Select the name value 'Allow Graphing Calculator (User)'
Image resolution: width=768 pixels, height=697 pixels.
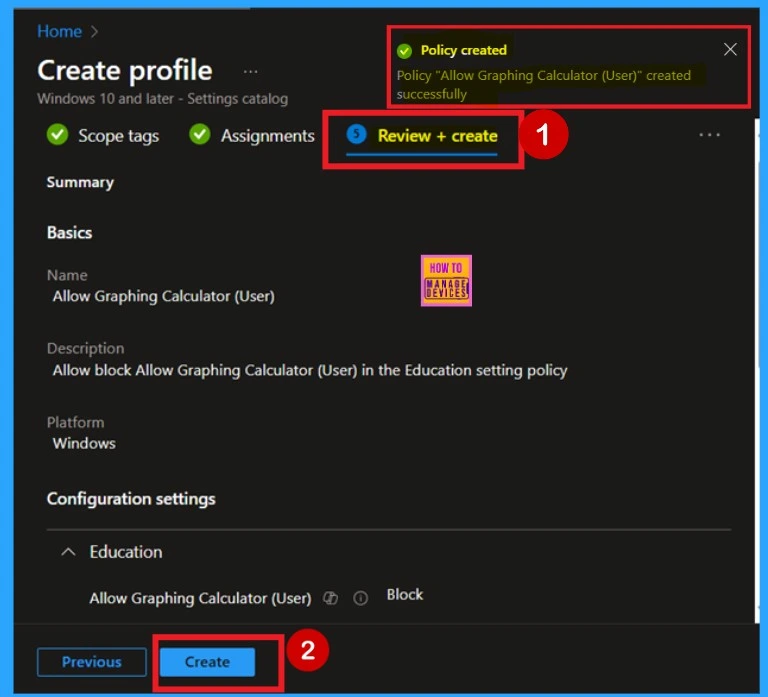click(x=164, y=296)
